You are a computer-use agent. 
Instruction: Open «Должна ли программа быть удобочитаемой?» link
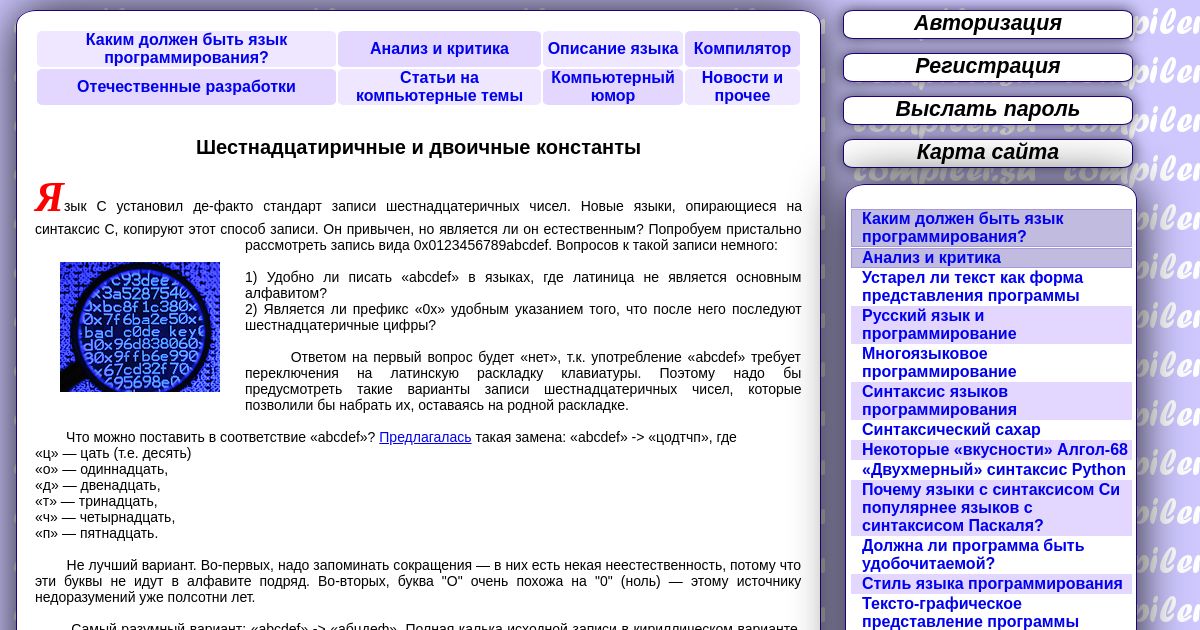tap(991, 555)
